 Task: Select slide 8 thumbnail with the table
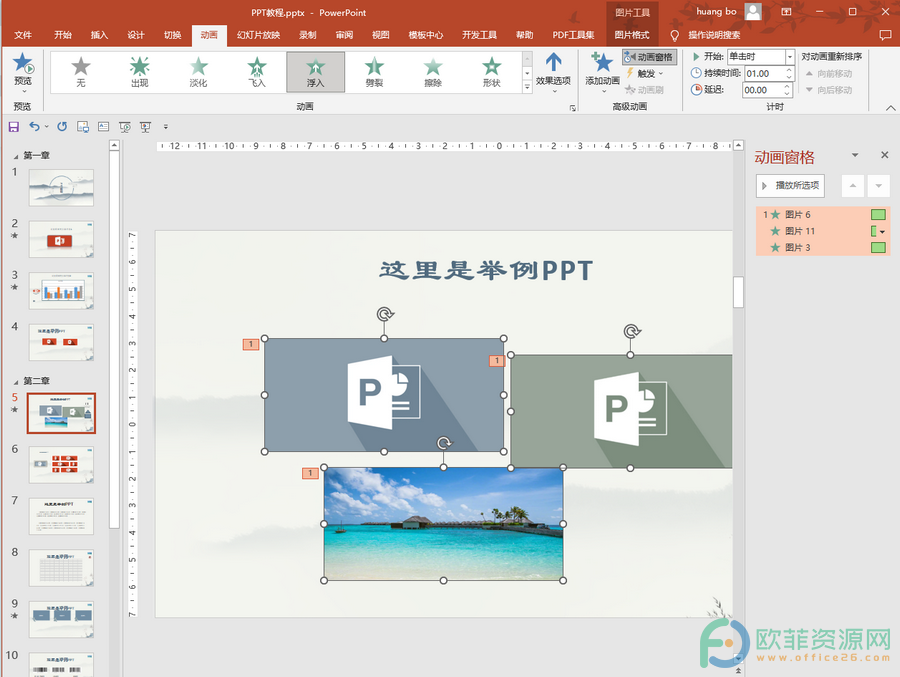(61, 568)
